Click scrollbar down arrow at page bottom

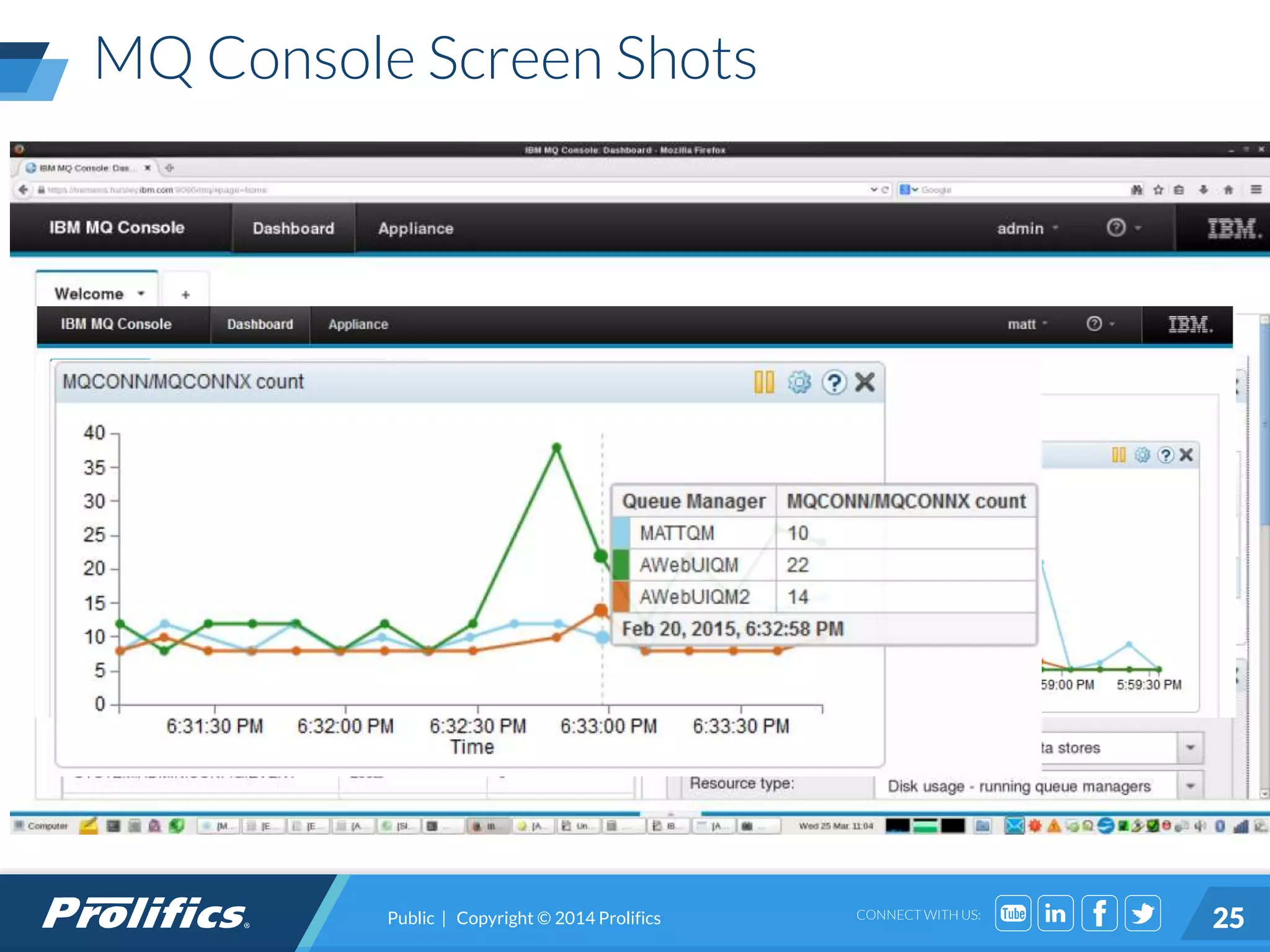coord(1264,793)
